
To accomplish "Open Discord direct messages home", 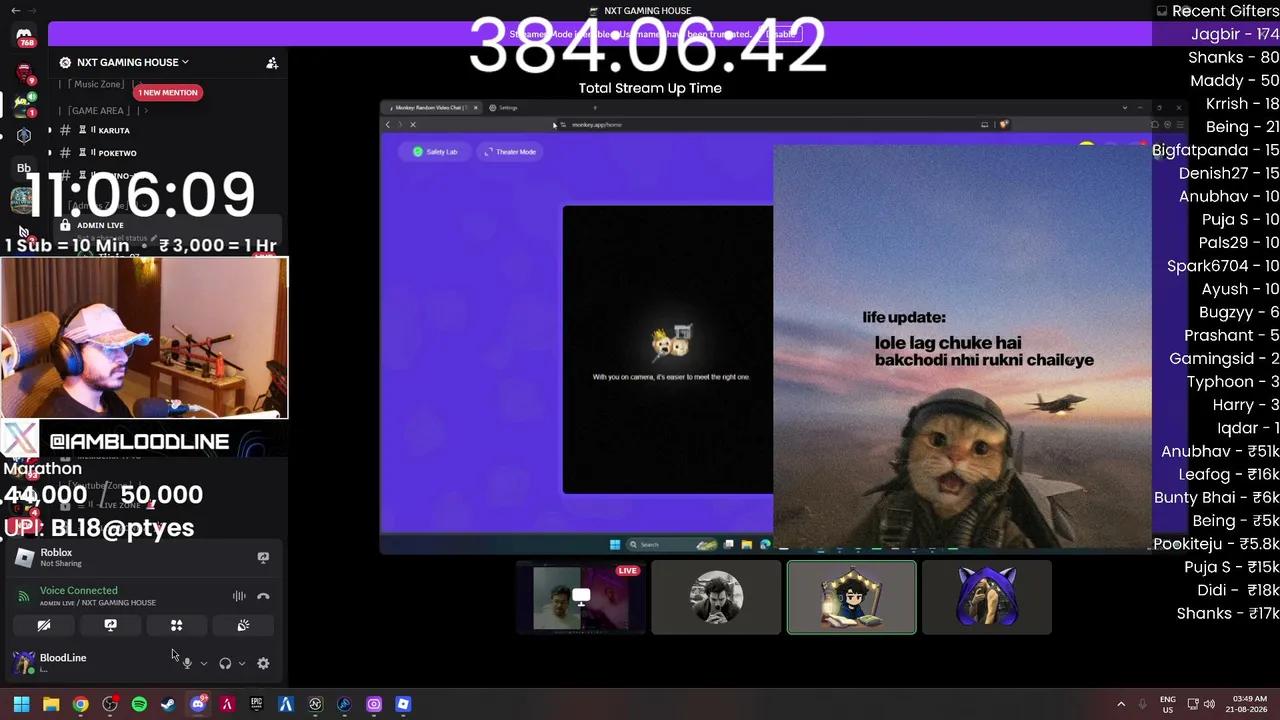I will point(24,36).
